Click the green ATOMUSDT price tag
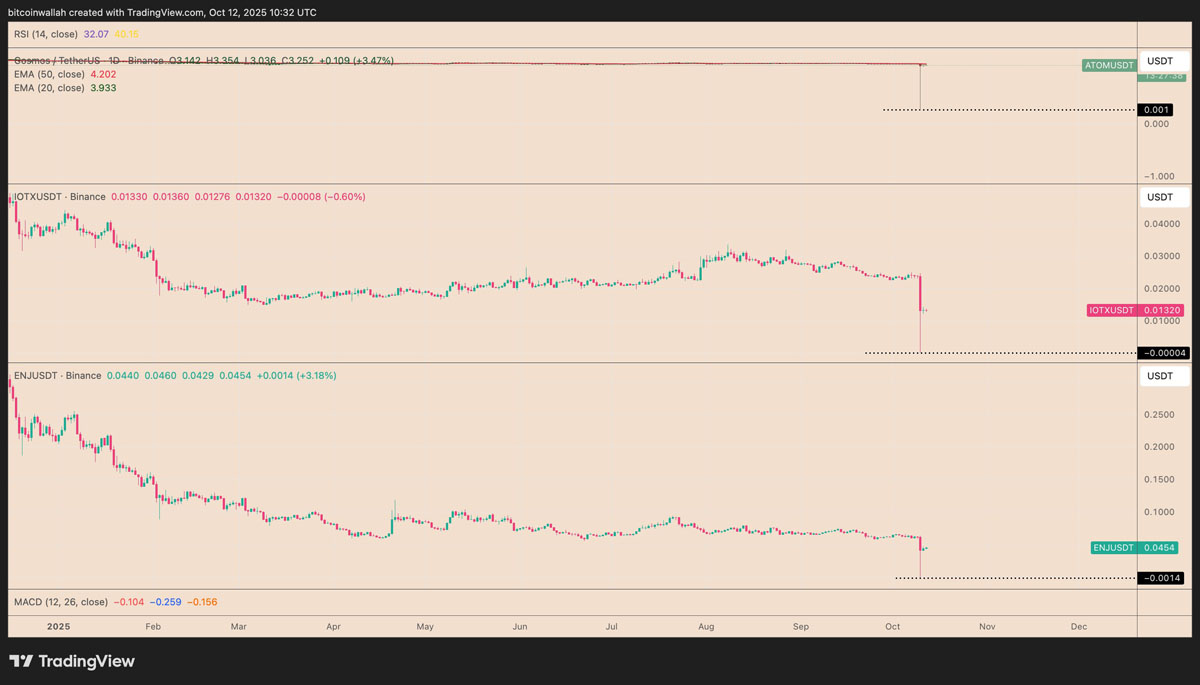The image size is (1200, 685). (x=1108, y=65)
